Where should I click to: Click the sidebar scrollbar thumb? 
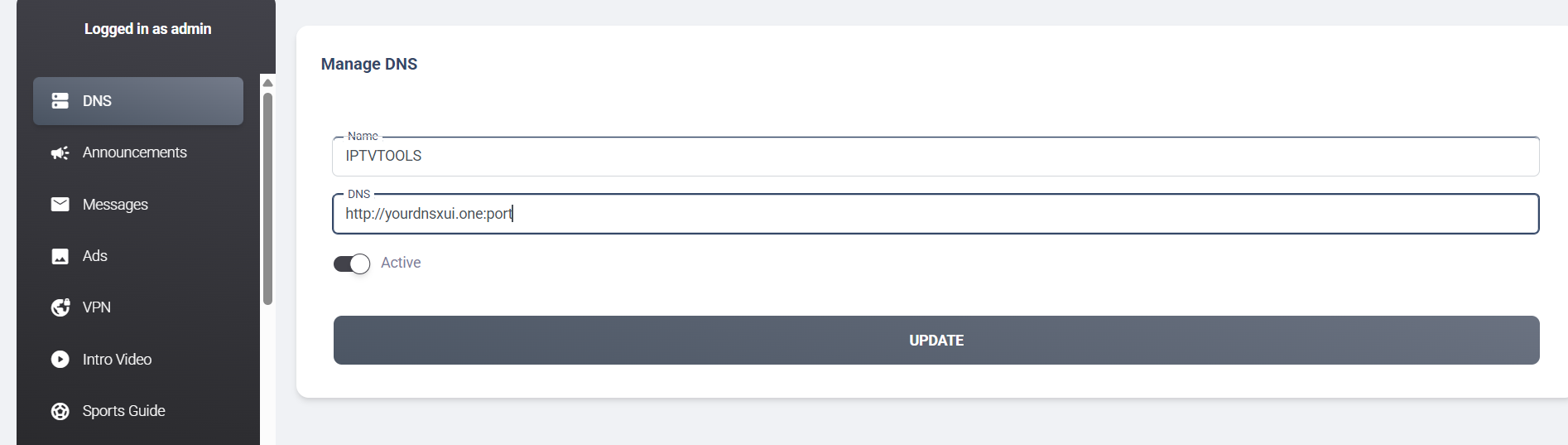[267, 199]
